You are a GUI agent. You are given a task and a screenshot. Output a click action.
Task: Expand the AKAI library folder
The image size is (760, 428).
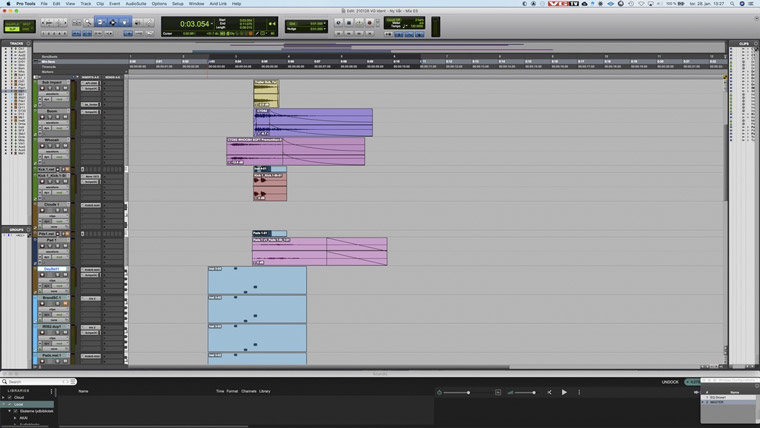tap(15, 418)
